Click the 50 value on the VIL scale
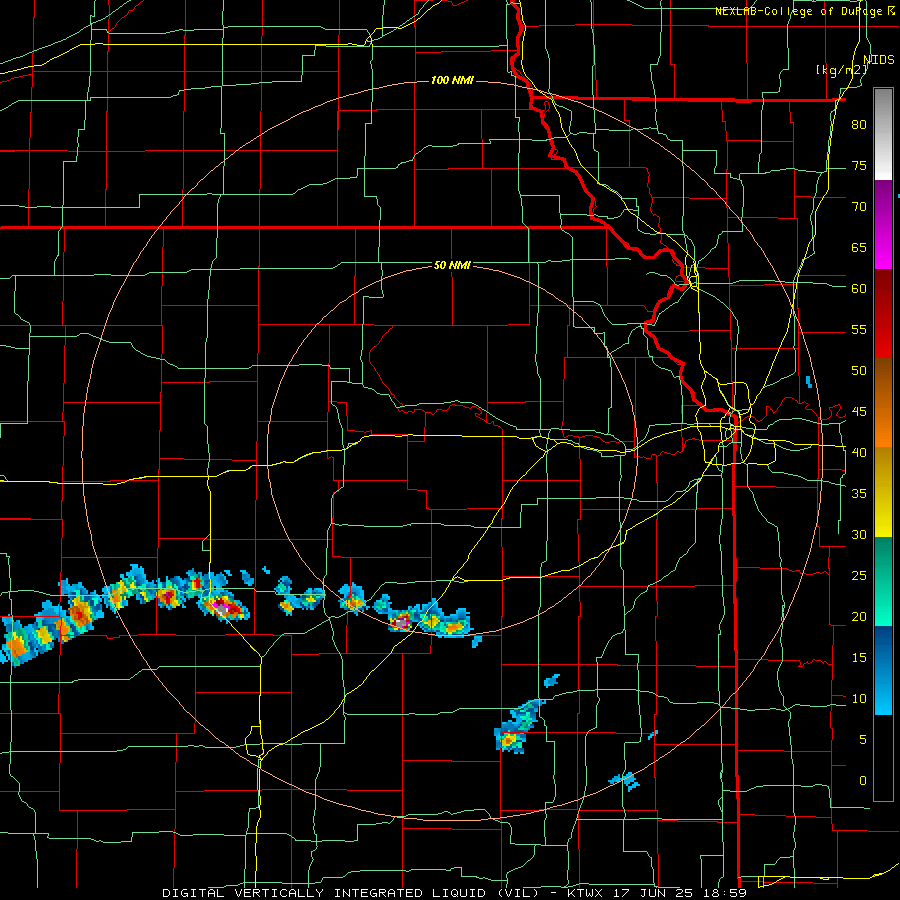The height and width of the screenshot is (900, 900). [x=859, y=371]
